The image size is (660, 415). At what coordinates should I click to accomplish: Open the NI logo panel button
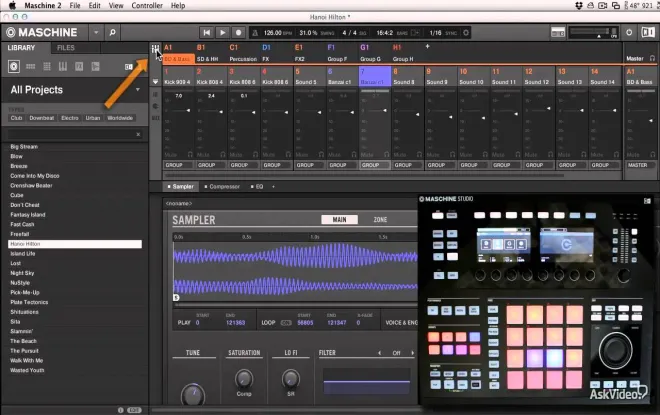(x=648, y=32)
